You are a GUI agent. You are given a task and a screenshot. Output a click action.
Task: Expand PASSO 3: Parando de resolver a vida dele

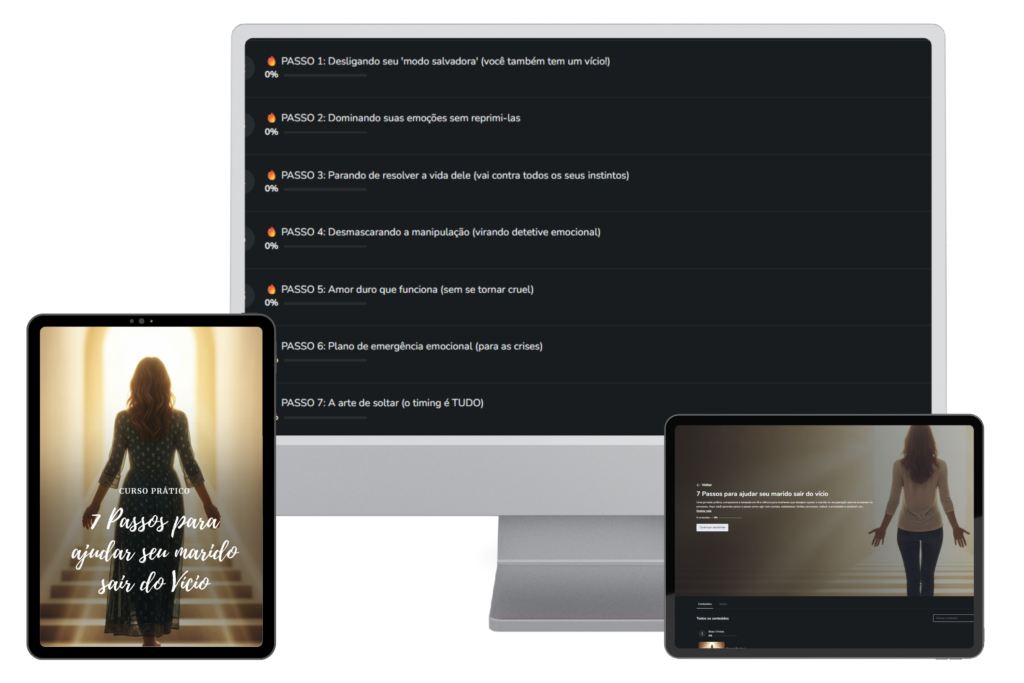455,175
